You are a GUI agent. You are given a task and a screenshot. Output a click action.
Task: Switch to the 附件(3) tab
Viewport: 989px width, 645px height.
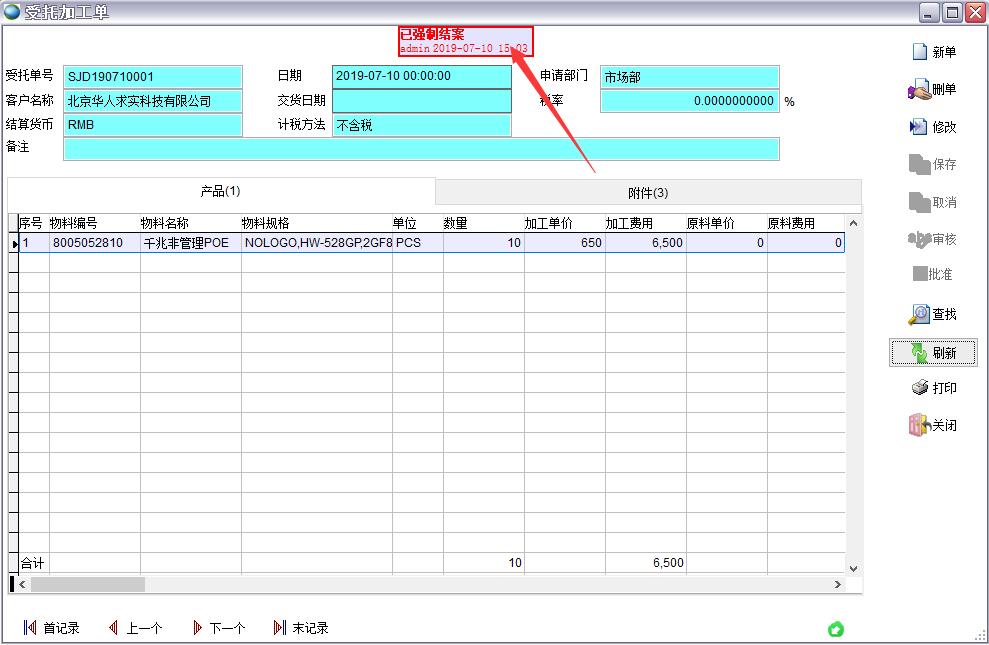coord(648,192)
